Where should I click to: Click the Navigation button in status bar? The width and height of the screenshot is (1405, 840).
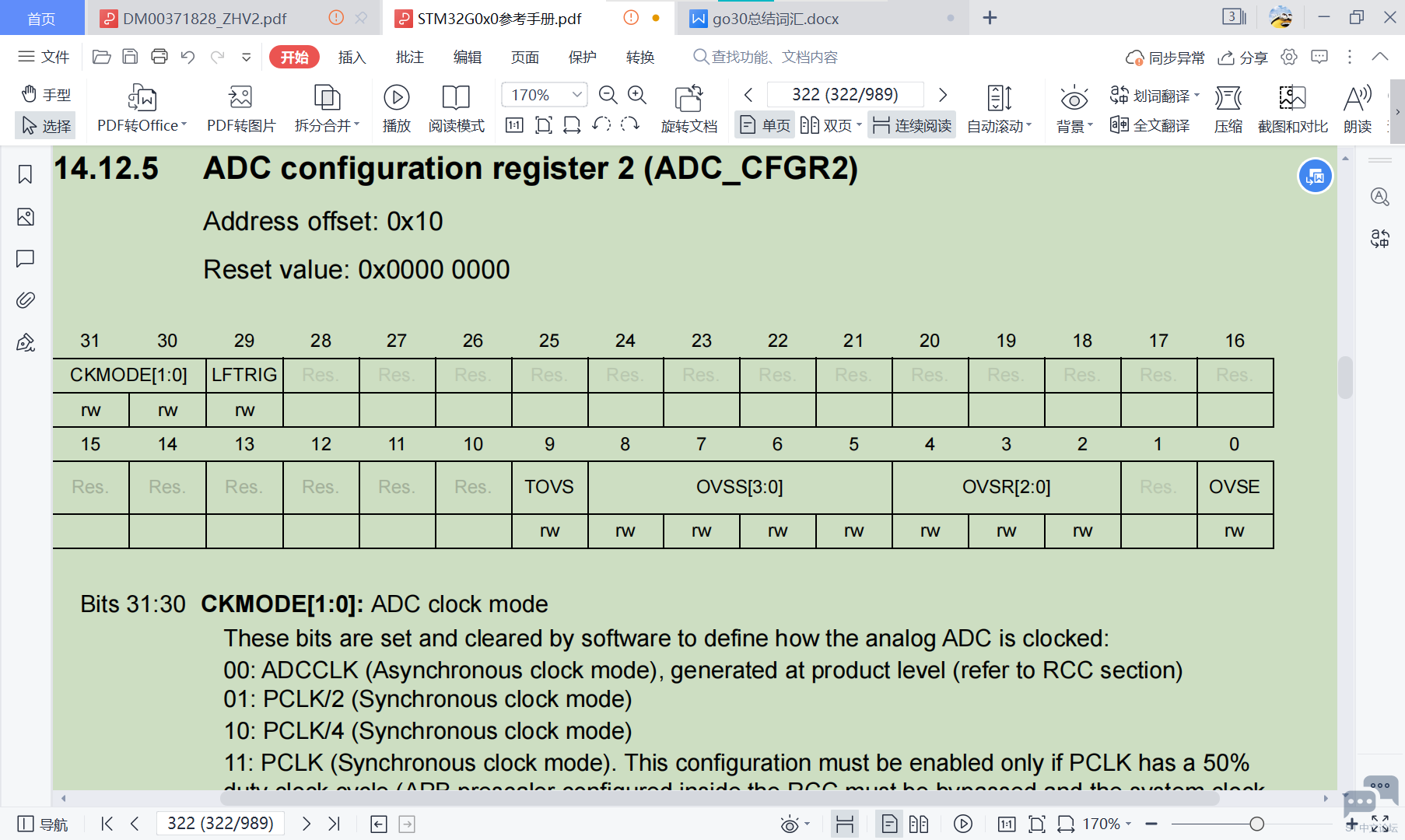pos(43,824)
